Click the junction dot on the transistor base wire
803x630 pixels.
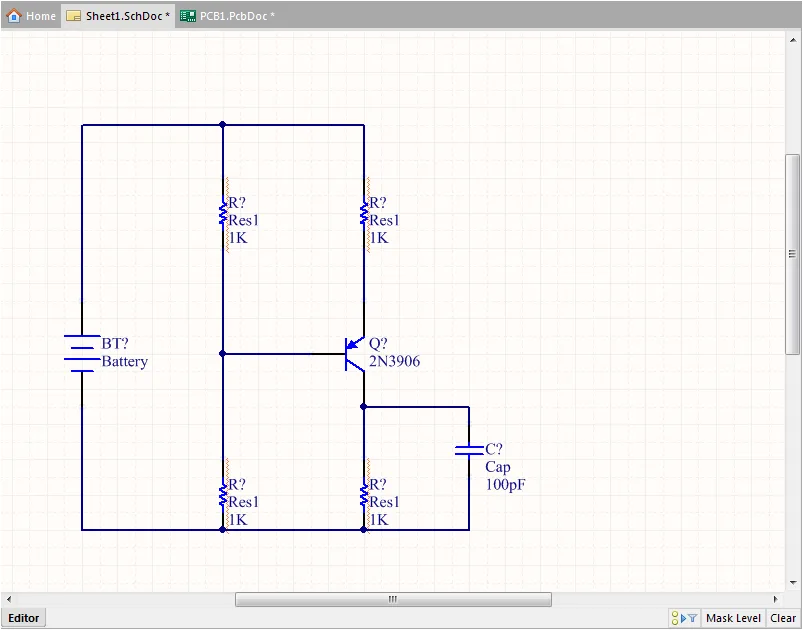222,353
